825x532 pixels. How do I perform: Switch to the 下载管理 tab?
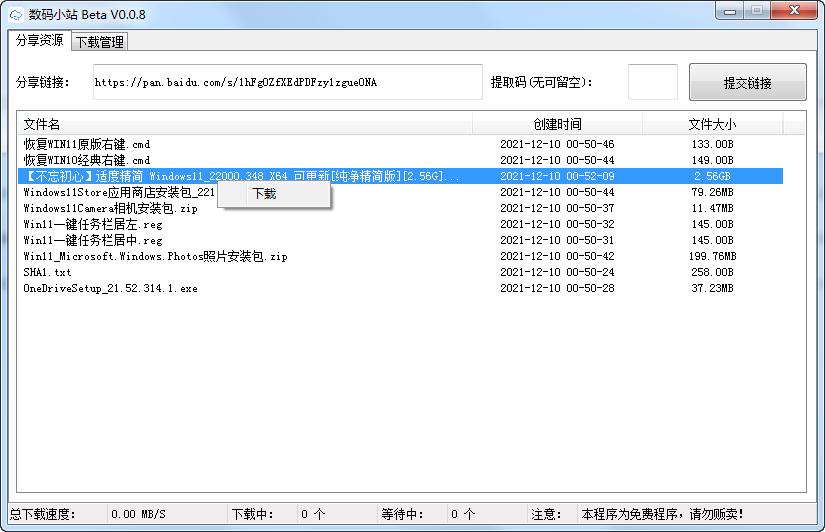[x=99, y=42]
